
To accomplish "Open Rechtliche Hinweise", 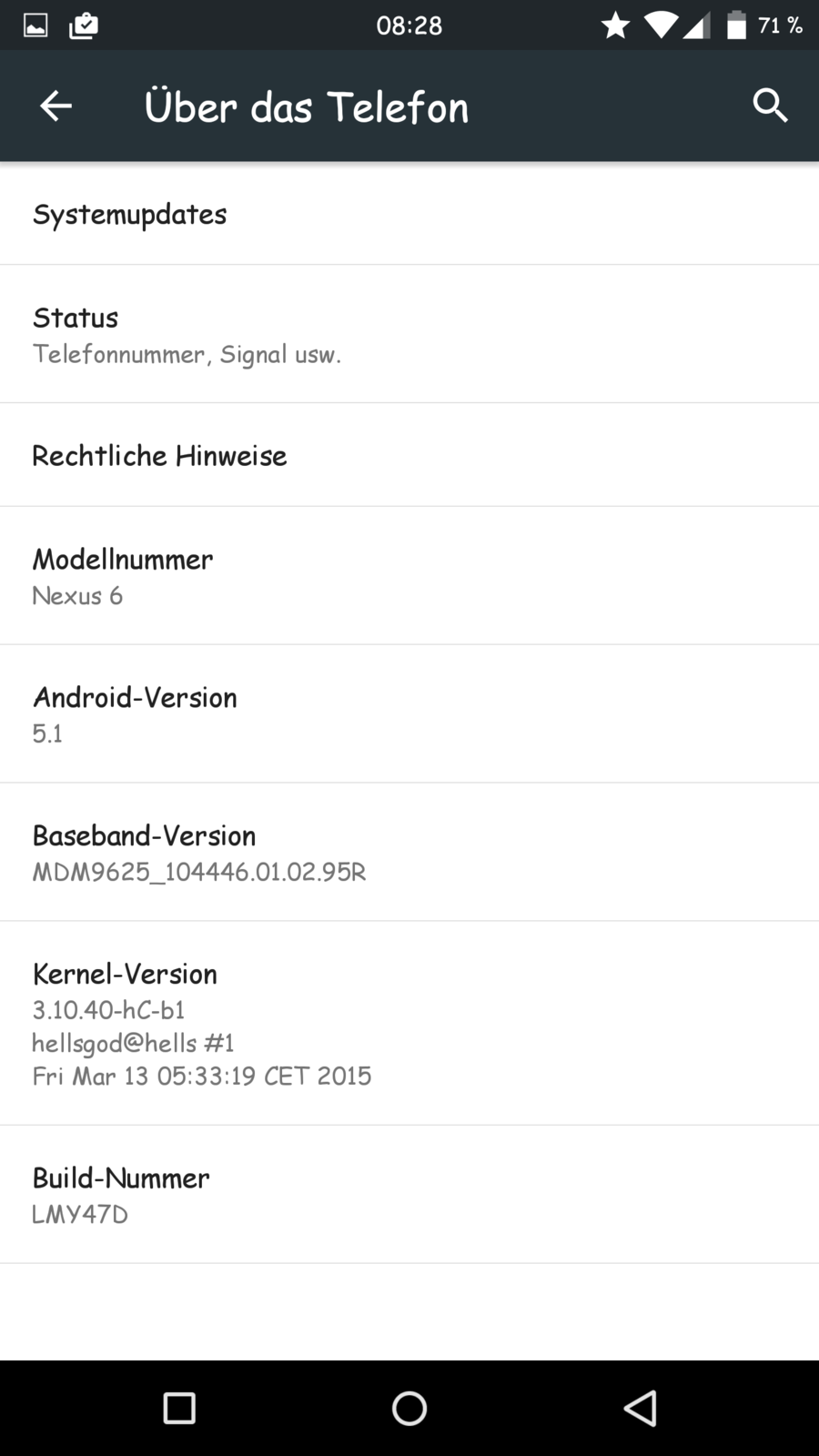I will click(409, 455).
